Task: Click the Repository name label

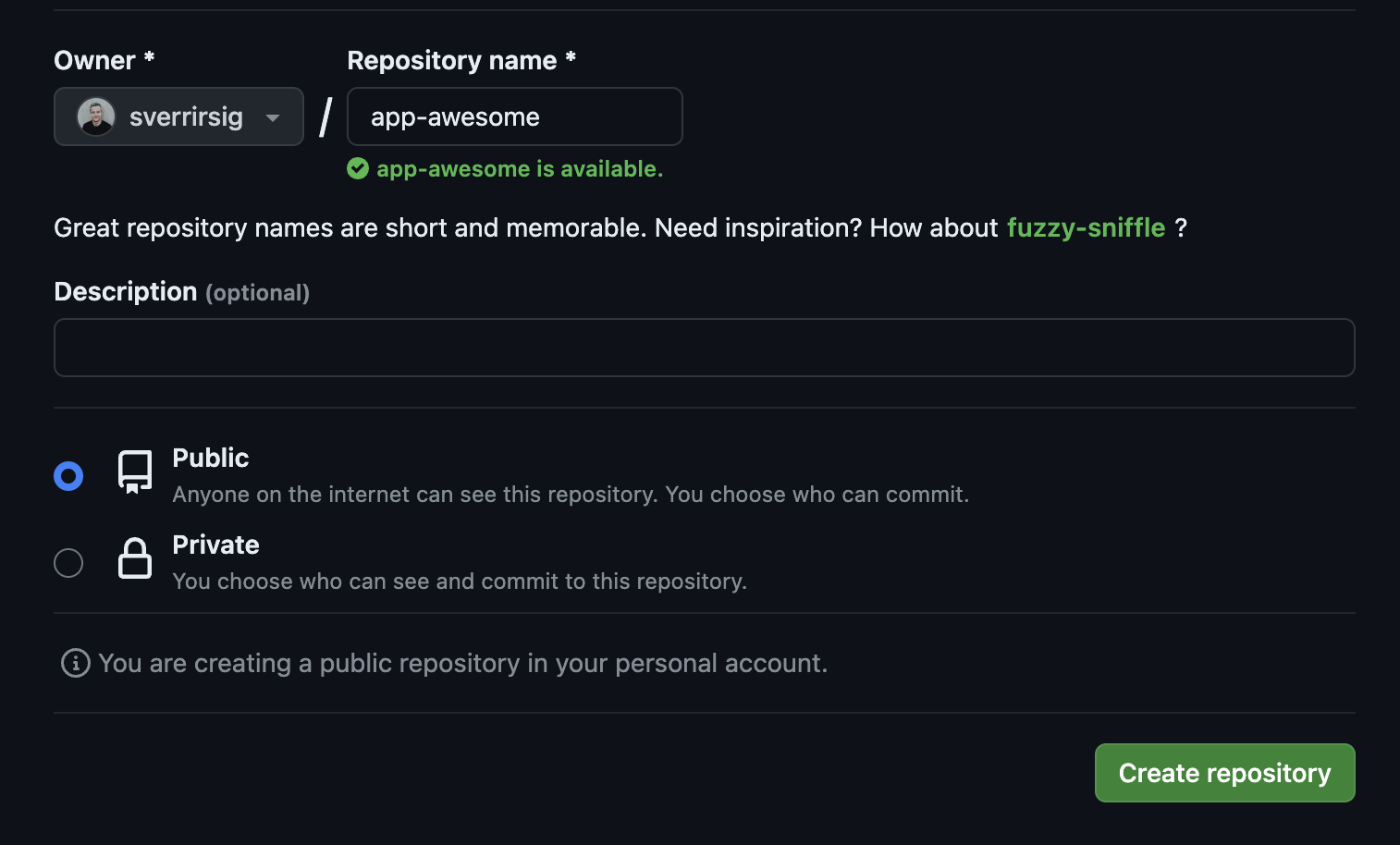Action: coord(452,61)
